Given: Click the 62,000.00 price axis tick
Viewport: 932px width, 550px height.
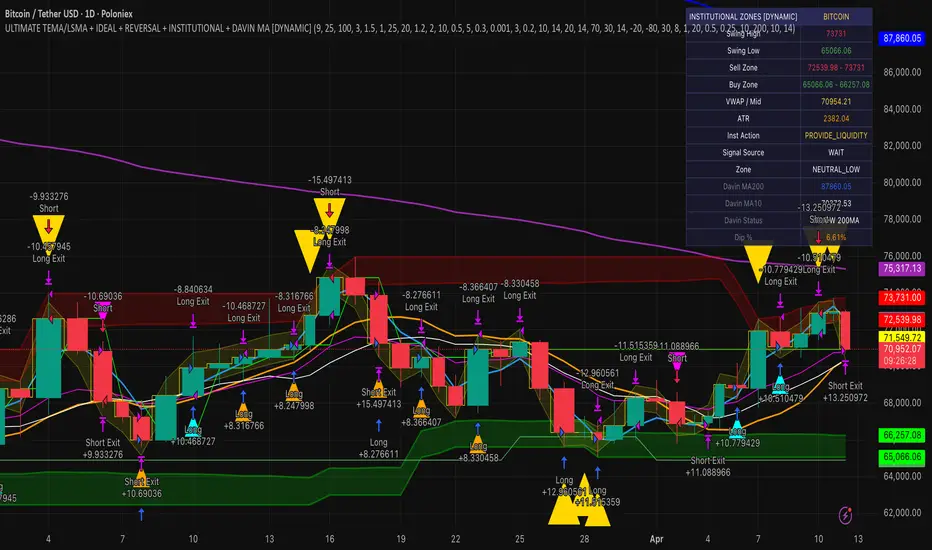Looking at the screenshot, I should pos(902,513).
